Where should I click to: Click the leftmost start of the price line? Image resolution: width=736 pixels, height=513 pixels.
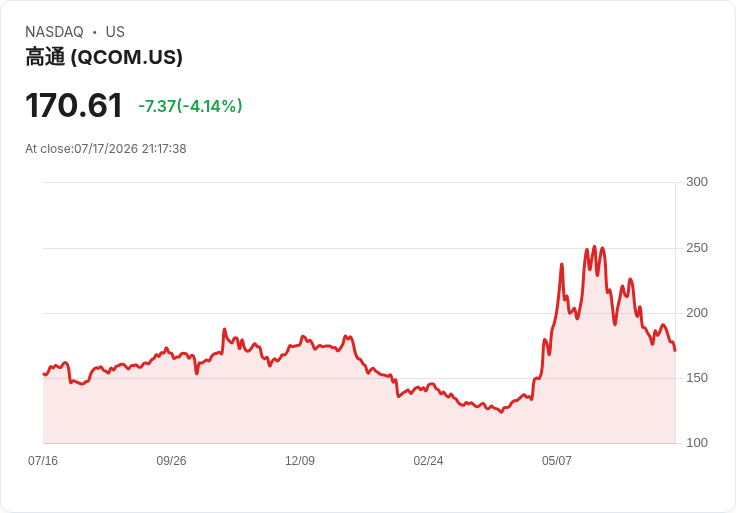(x=44, y=374)
